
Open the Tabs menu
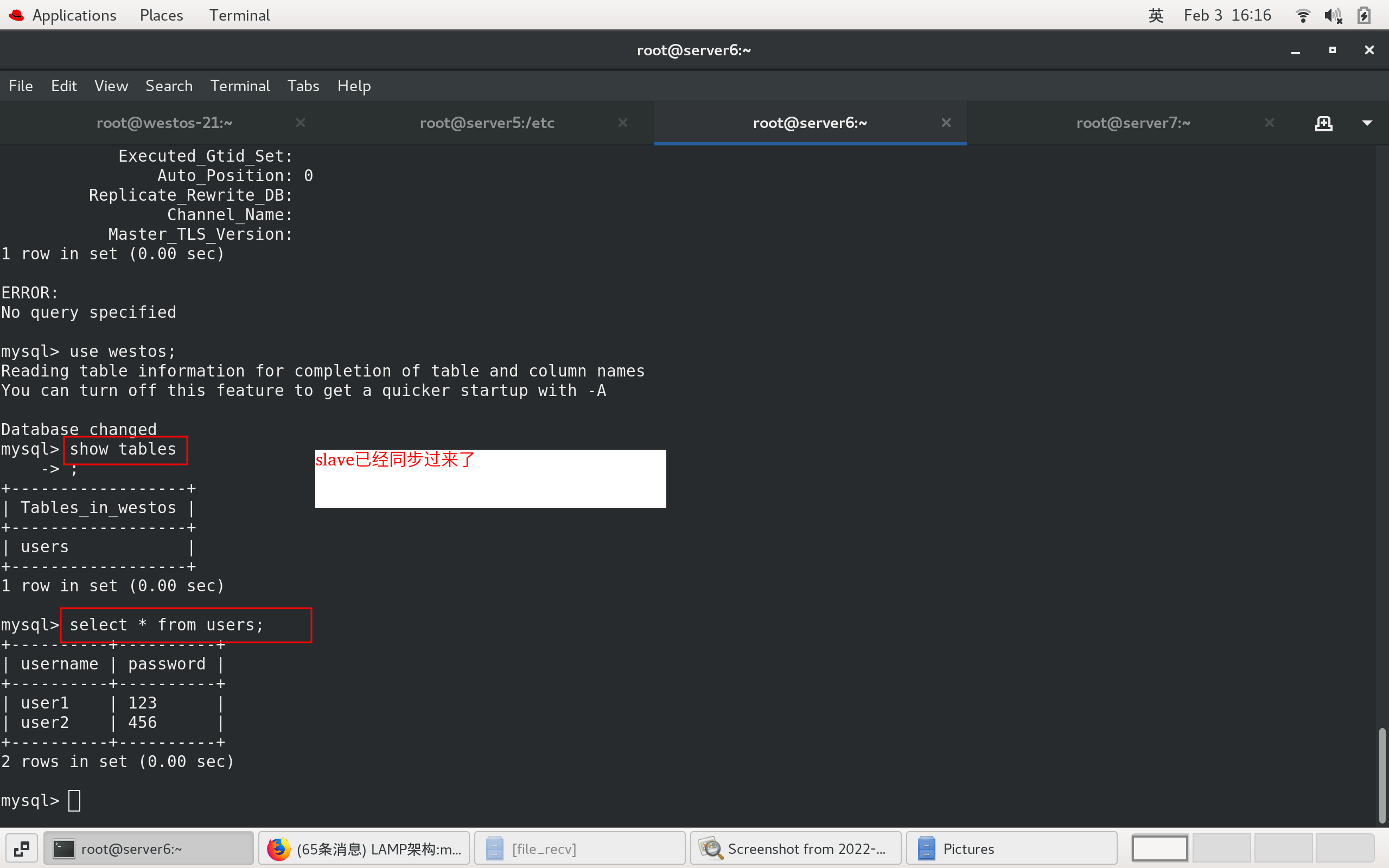[303, 86]
